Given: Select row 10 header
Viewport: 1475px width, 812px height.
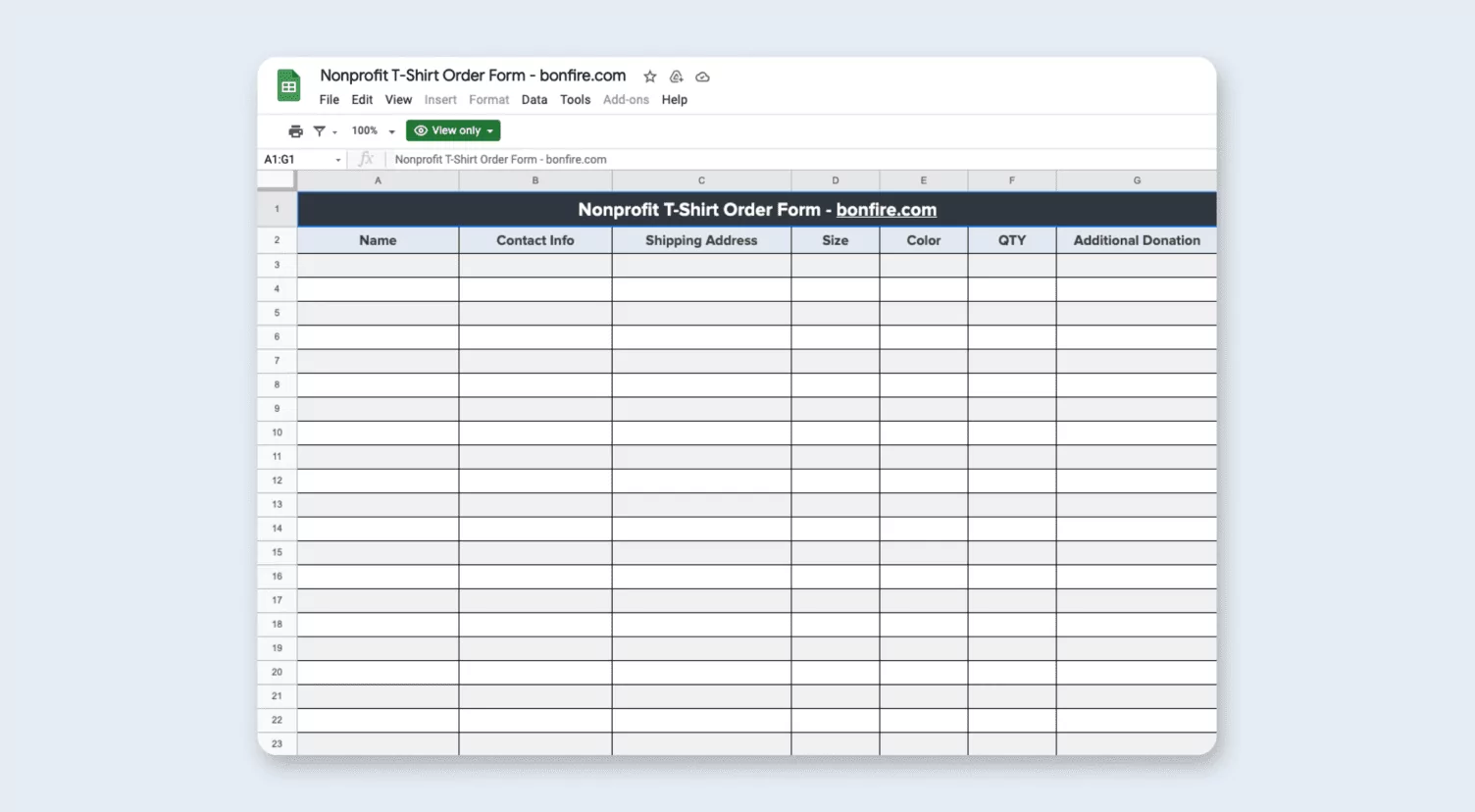Looking at the screenshot, I should click(277, 432).
